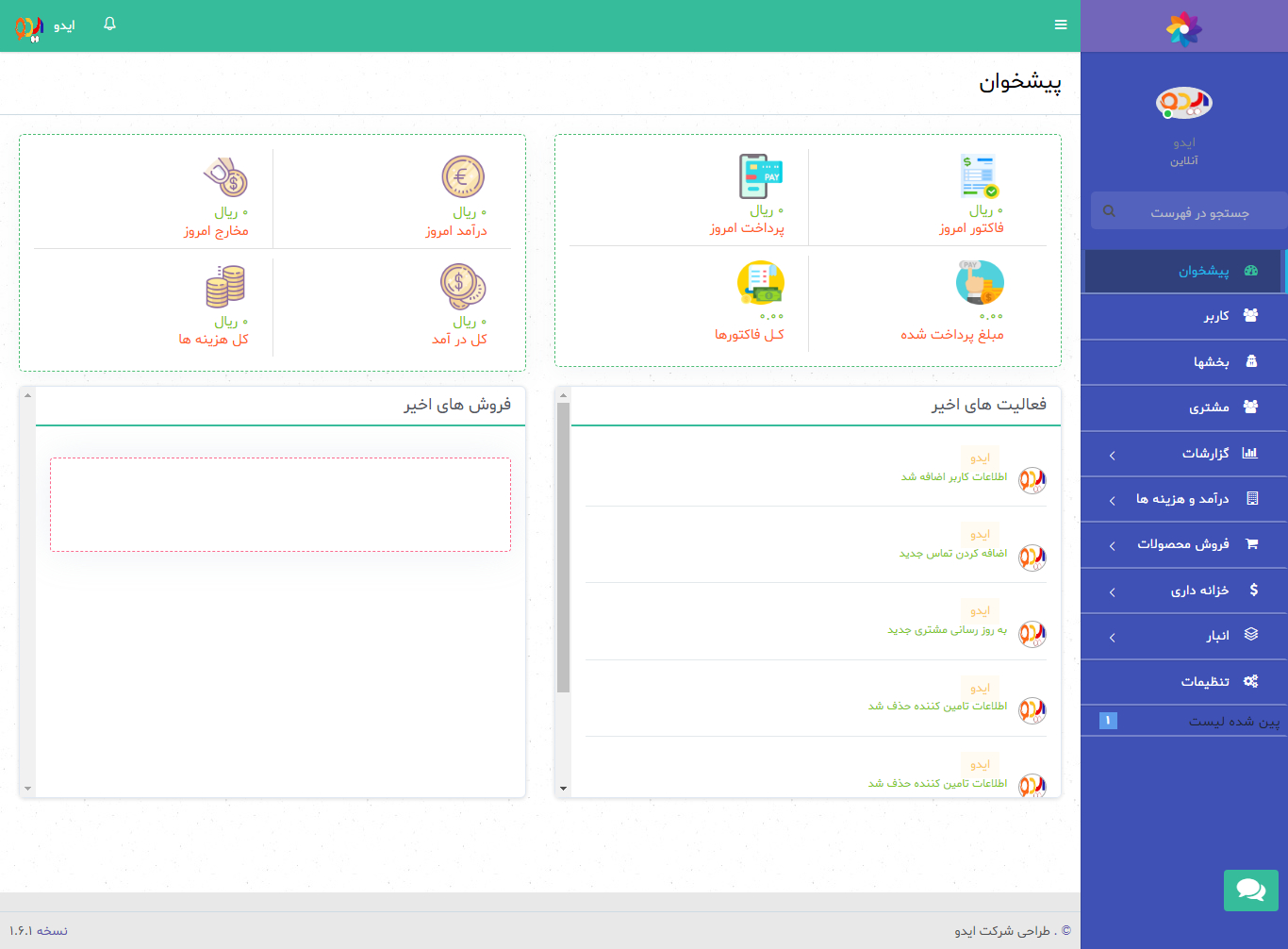
Task: Open the کاربر users menu item
Action: 1215,316
